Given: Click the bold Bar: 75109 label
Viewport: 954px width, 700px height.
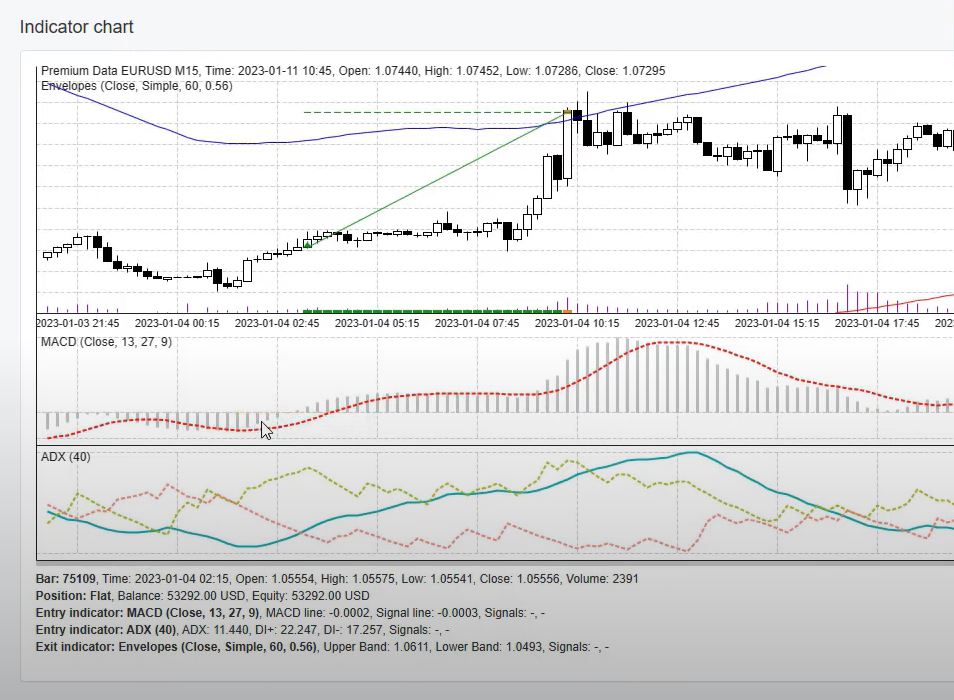Looking at the screenshot, I should click(x=60, y=578).
